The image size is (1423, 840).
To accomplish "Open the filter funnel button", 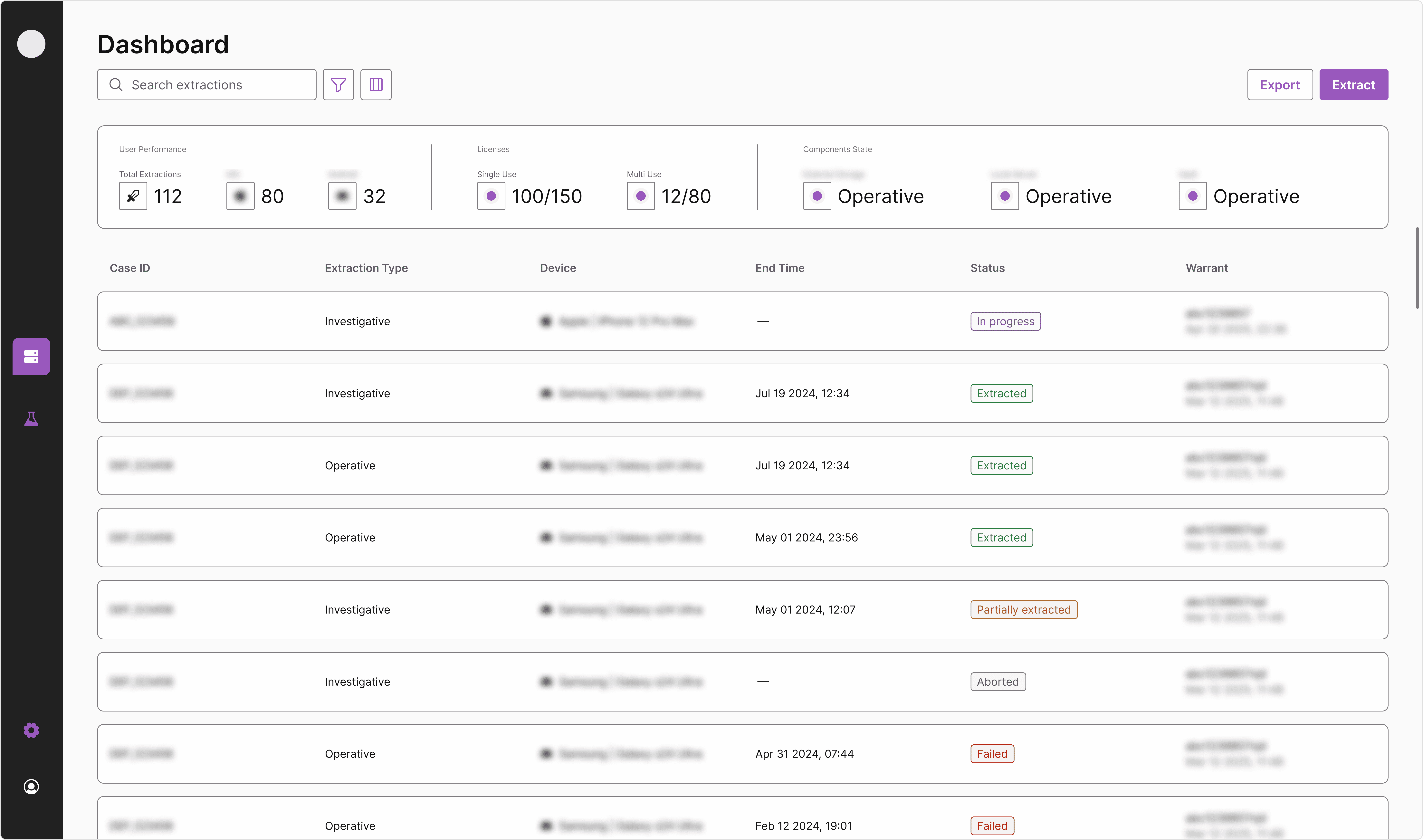I will pos(339,85).
